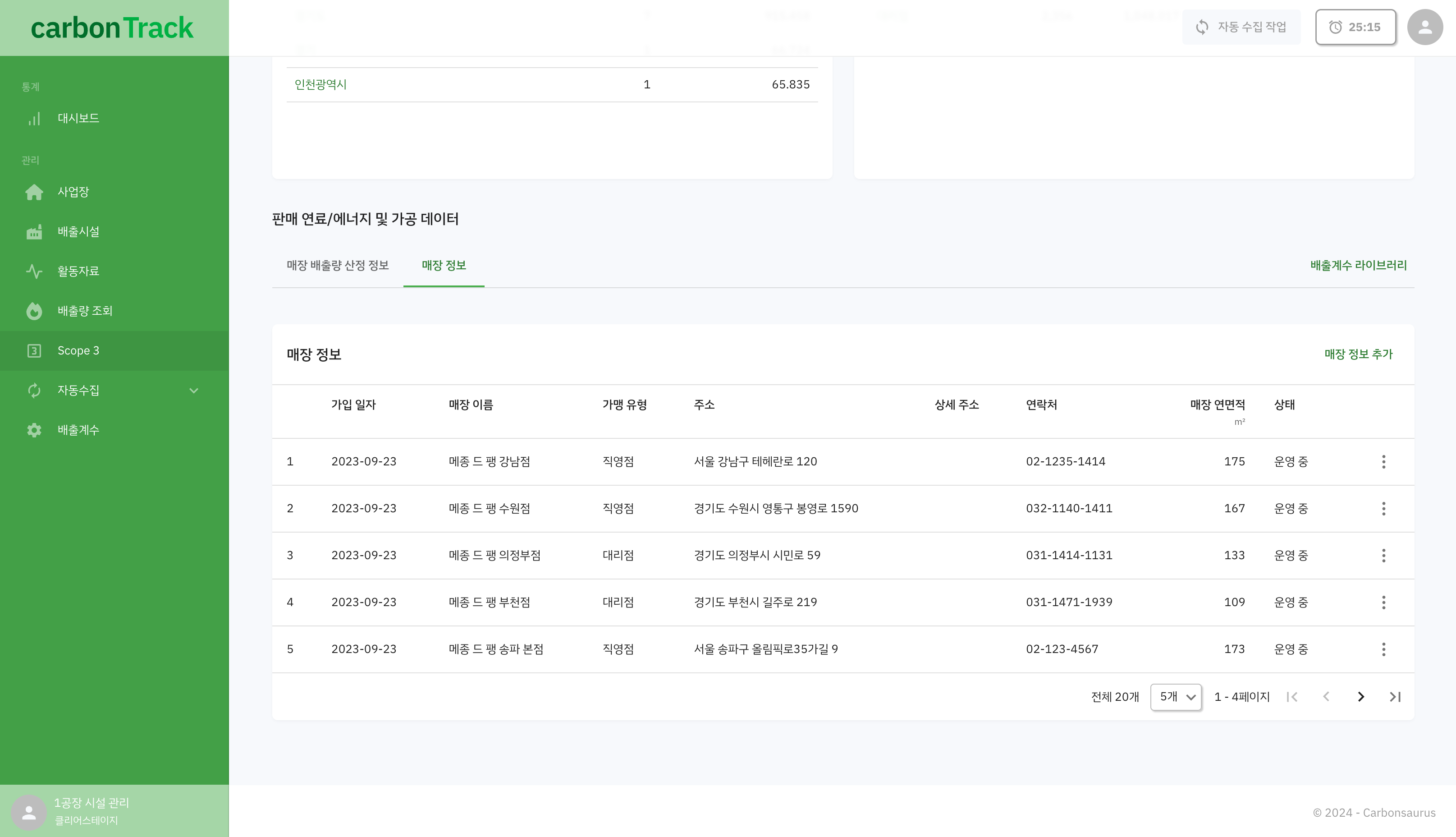Click the 활동자료 icon in sidebar
Screen dimensions: 1456x837
coord(33,271)
